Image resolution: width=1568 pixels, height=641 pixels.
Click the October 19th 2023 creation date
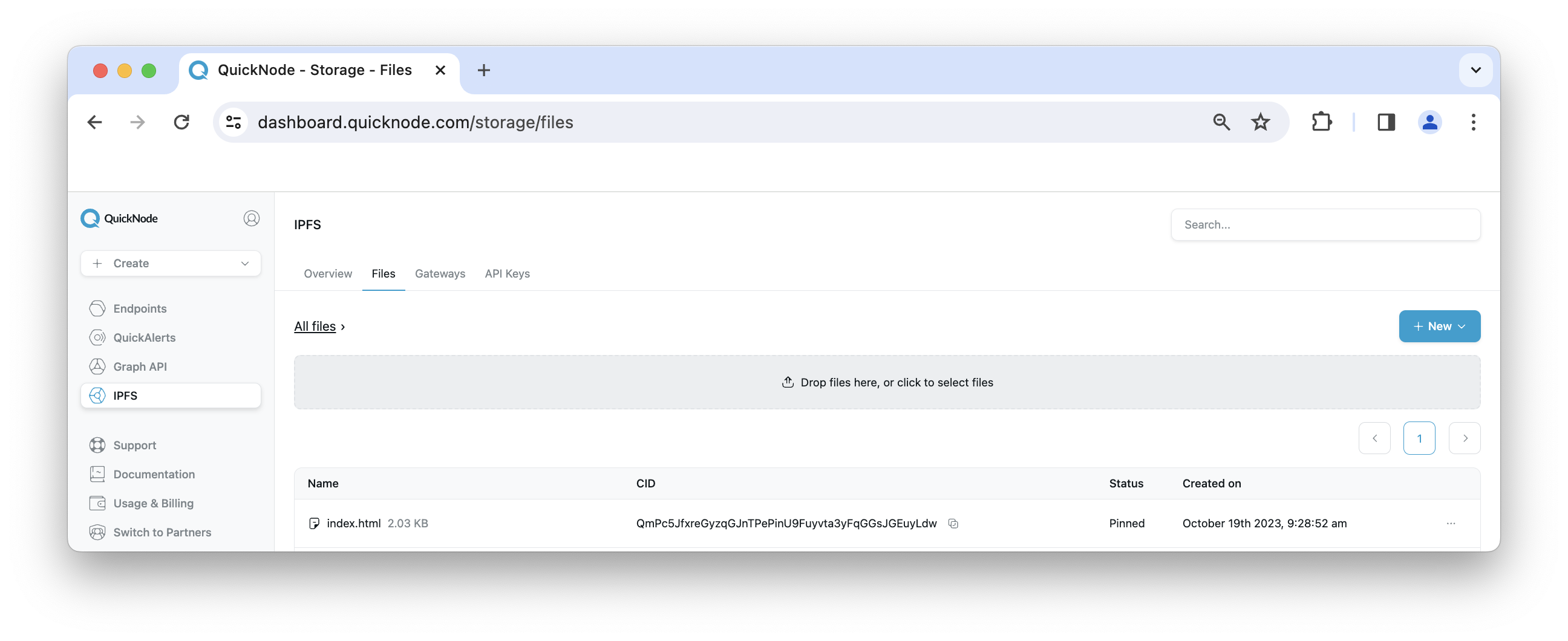1264,524
